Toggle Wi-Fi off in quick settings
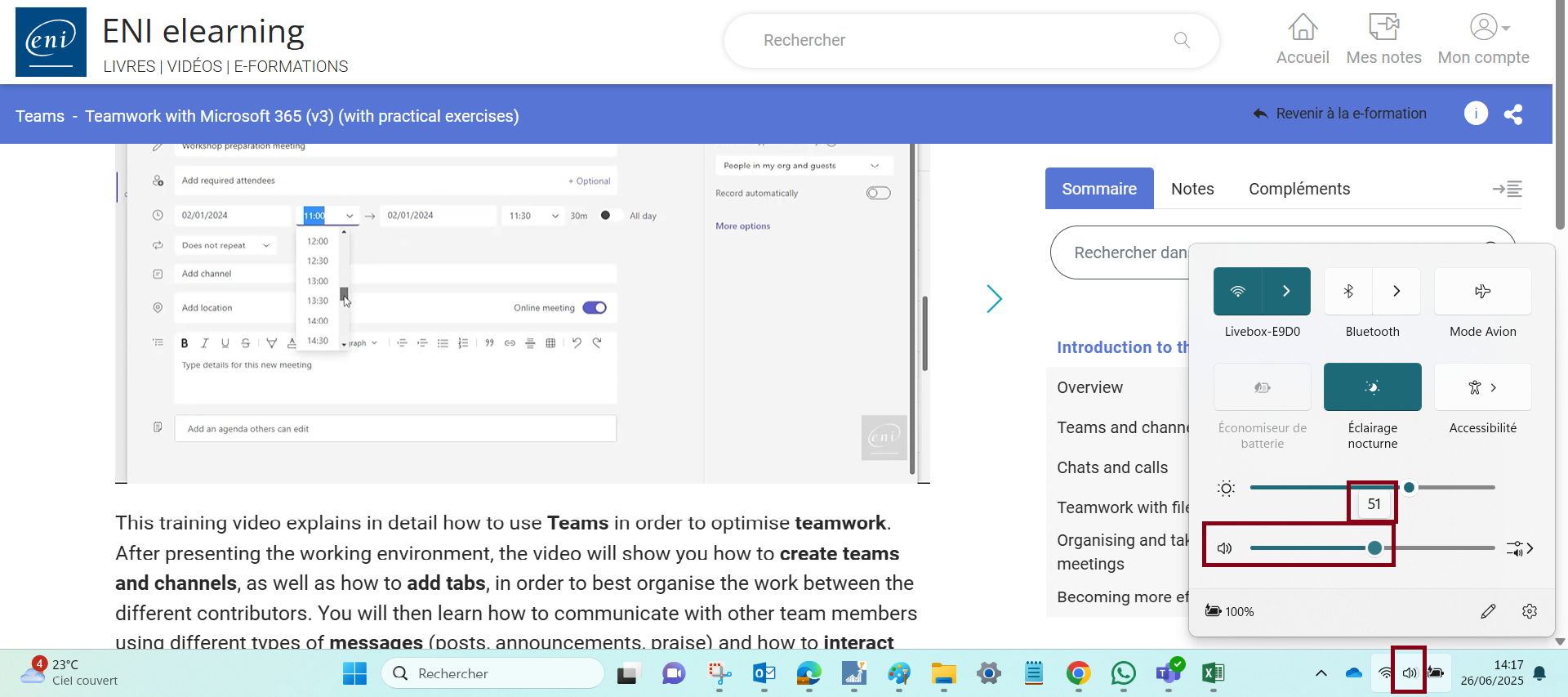The width and height of the screenshot is (1568, 697). tap(1238, 291)
